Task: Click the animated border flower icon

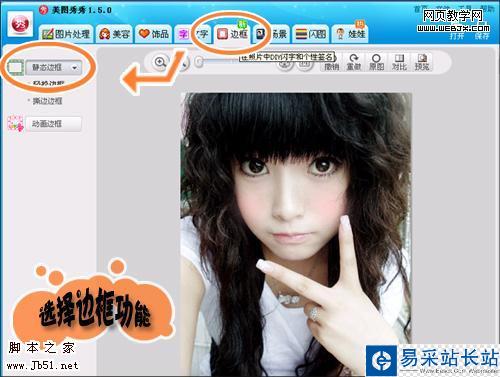Action: (x=16, y=124)
